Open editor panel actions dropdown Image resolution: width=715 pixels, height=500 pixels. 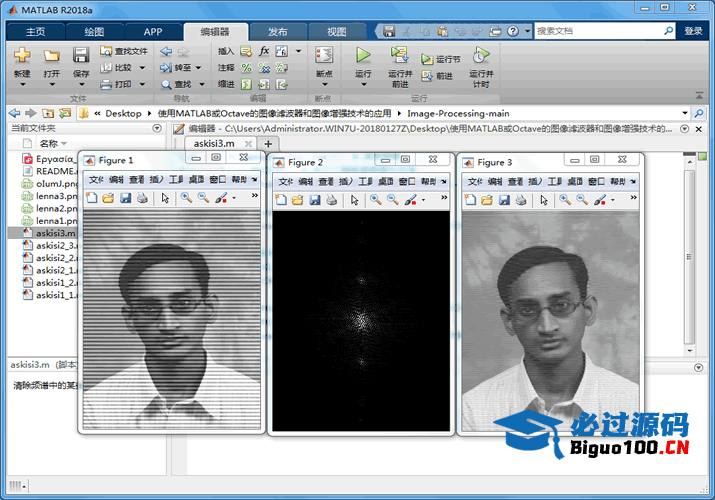pyautogui.click(x=684, y=129)
